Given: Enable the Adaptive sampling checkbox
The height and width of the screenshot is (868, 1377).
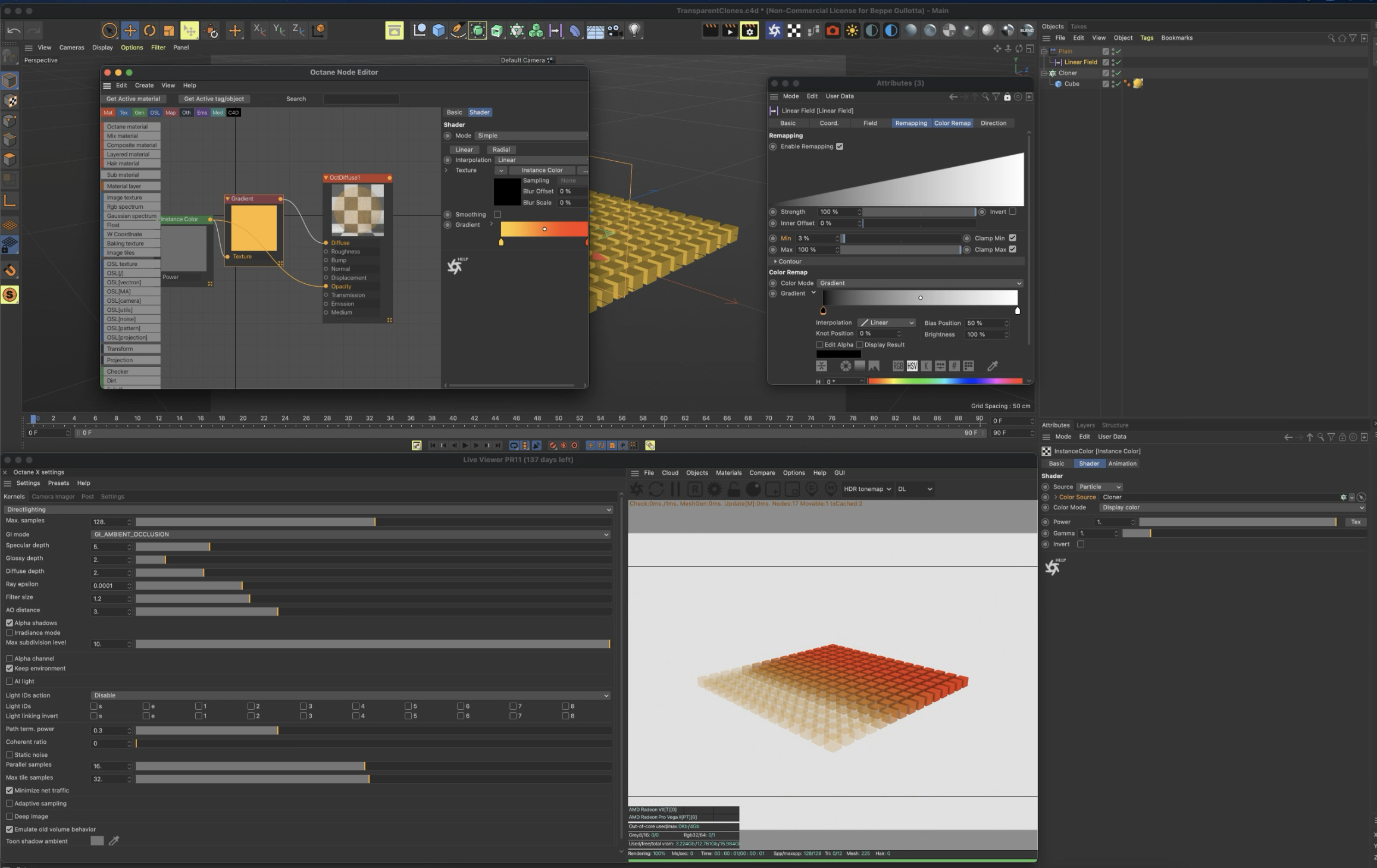Looking at the screenshot, I should [x=10, y=803].
